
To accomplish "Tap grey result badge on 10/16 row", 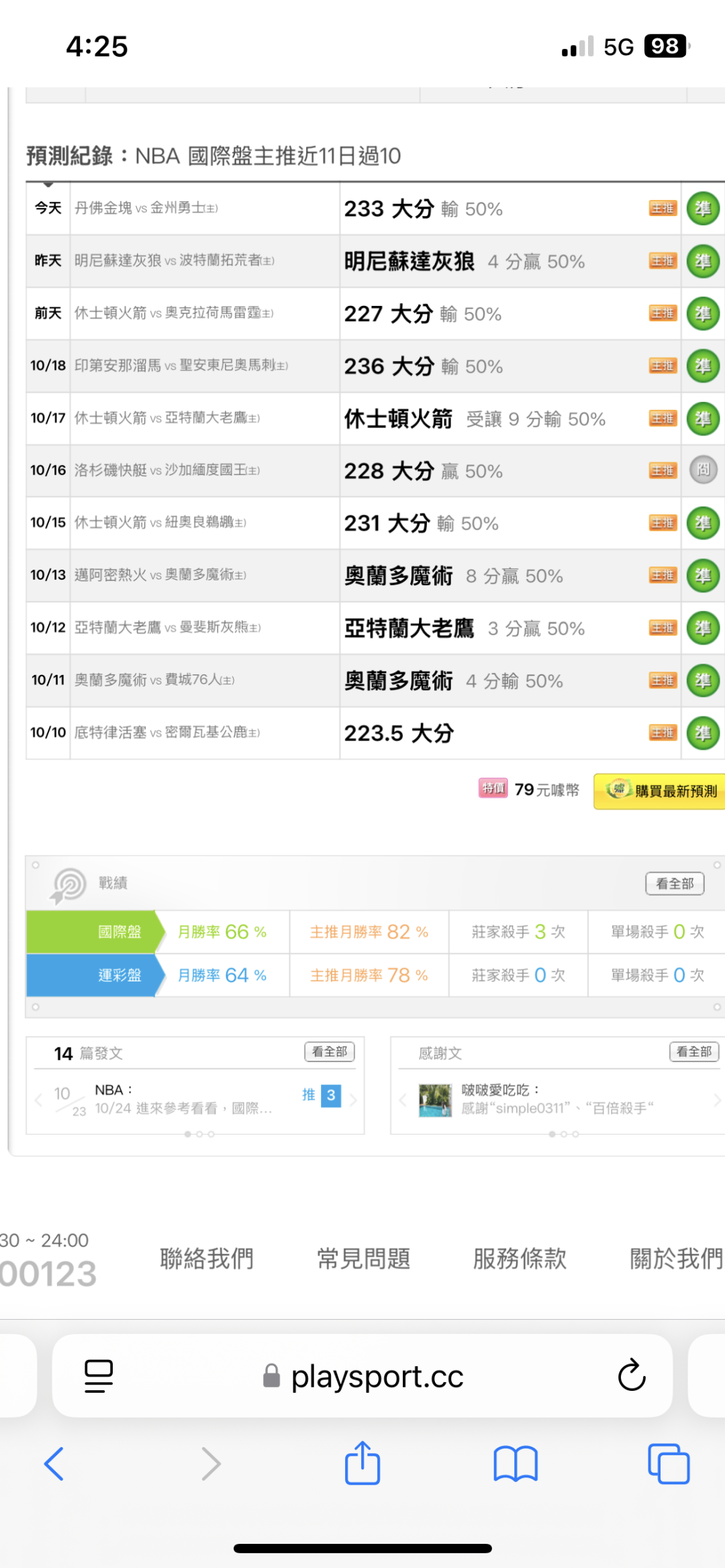I will pos(703,470).
